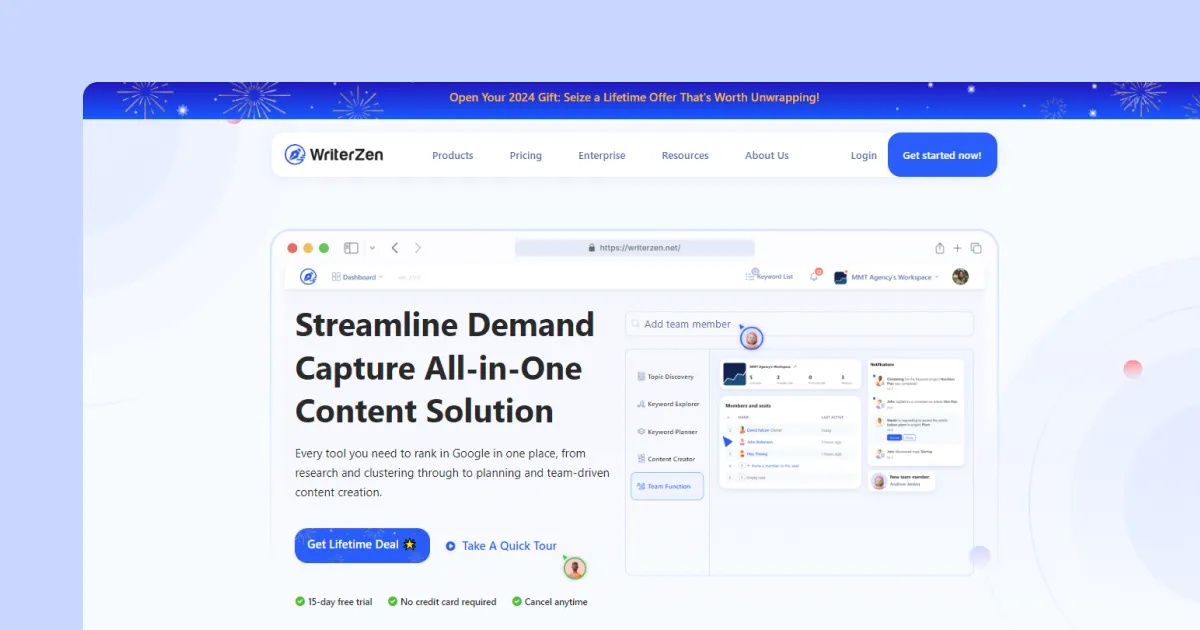Select Topic Discovery in the sidebar
This screenshot has width=1200, height=630.
point(667,377)
